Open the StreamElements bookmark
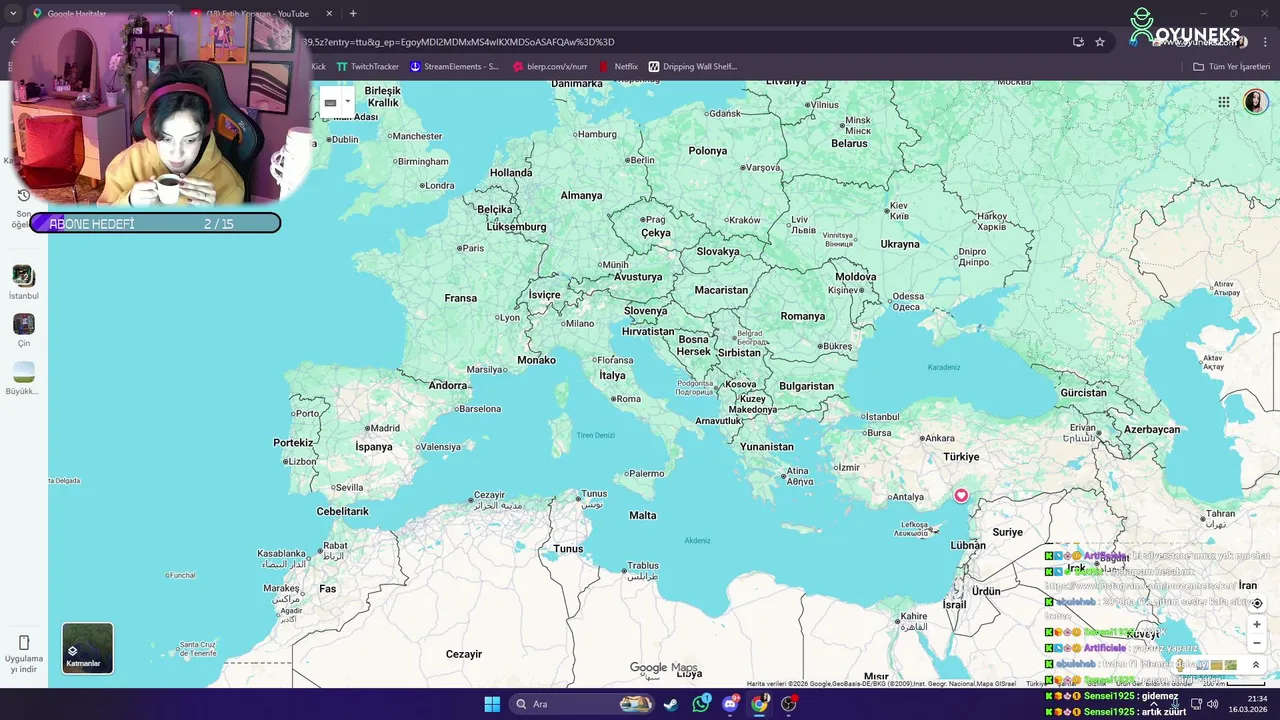Viewport: 1280px width, 720px height. [x=454, y=67]
